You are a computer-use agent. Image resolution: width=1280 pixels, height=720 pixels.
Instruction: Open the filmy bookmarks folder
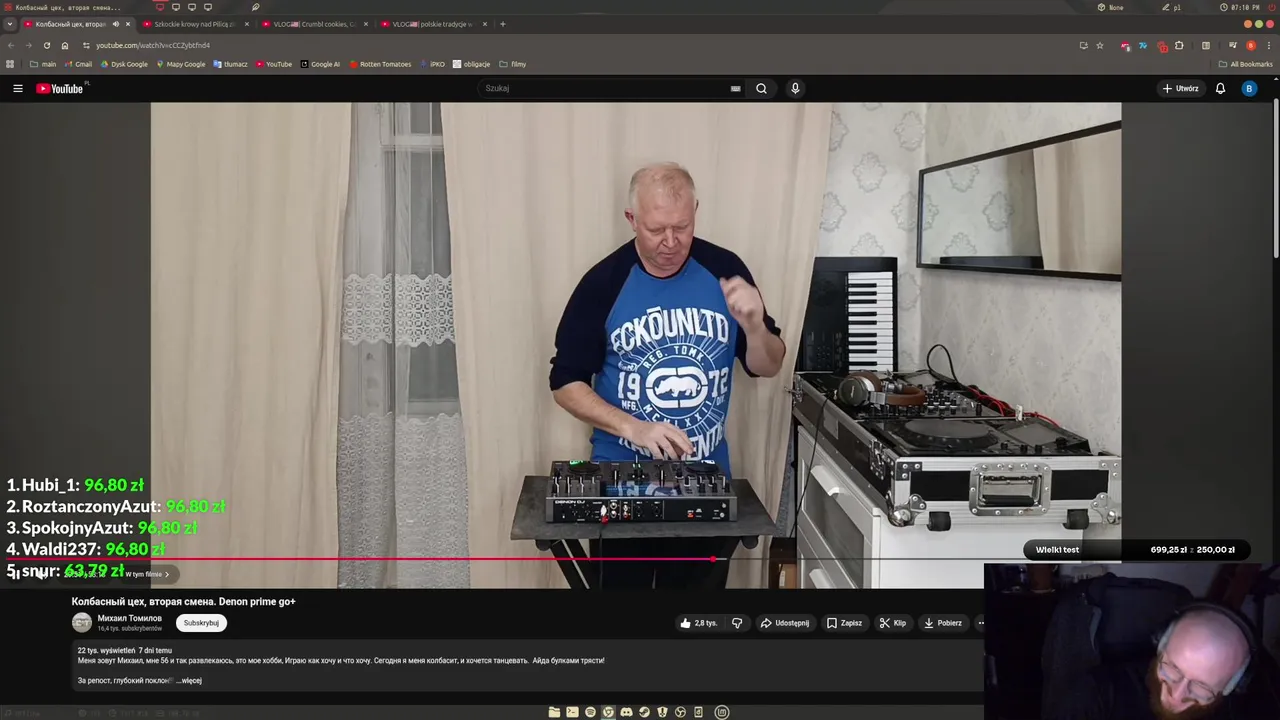(513, 64)
